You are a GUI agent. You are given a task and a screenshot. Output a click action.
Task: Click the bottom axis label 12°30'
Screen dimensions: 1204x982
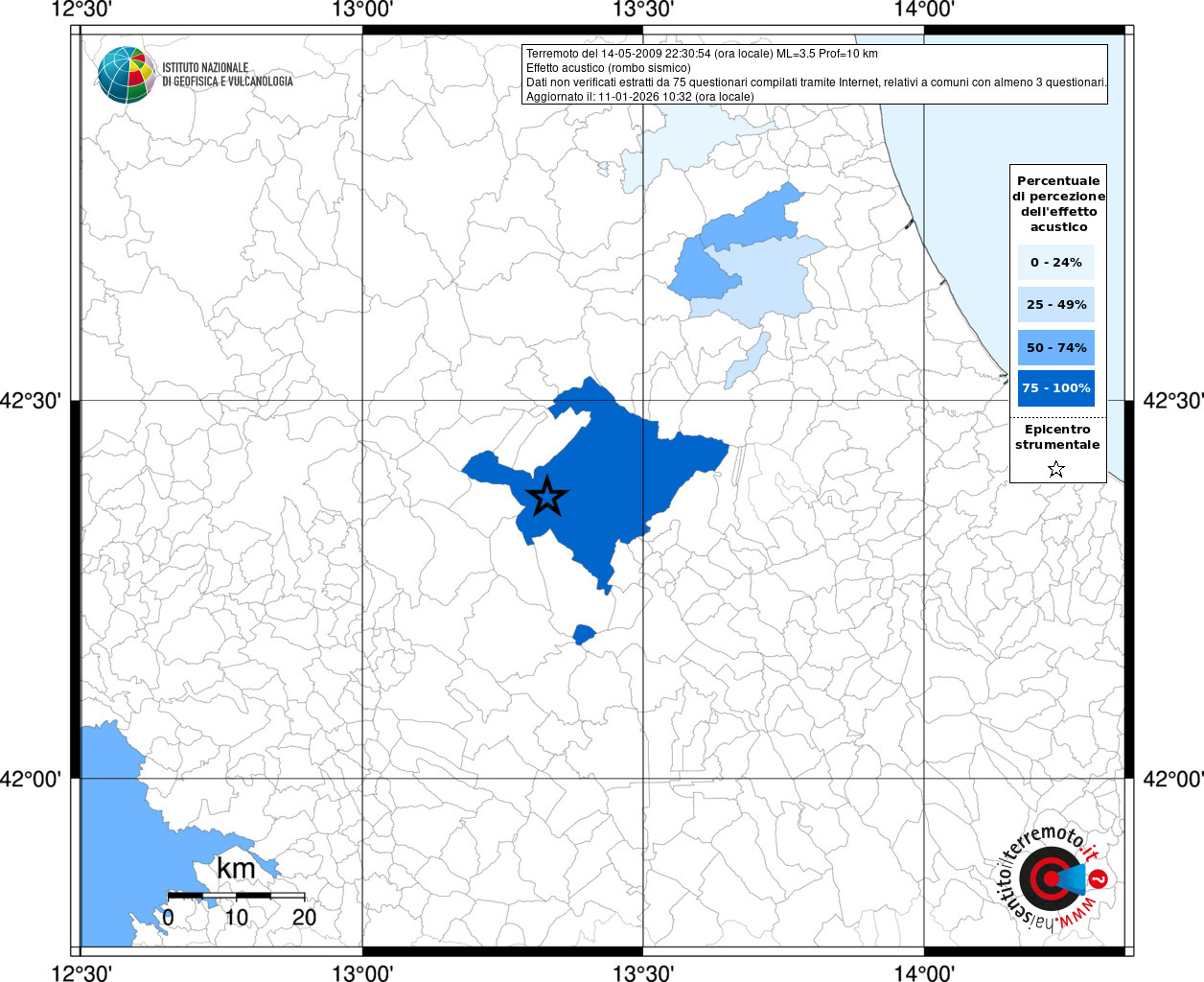click(x=81, y=973)
